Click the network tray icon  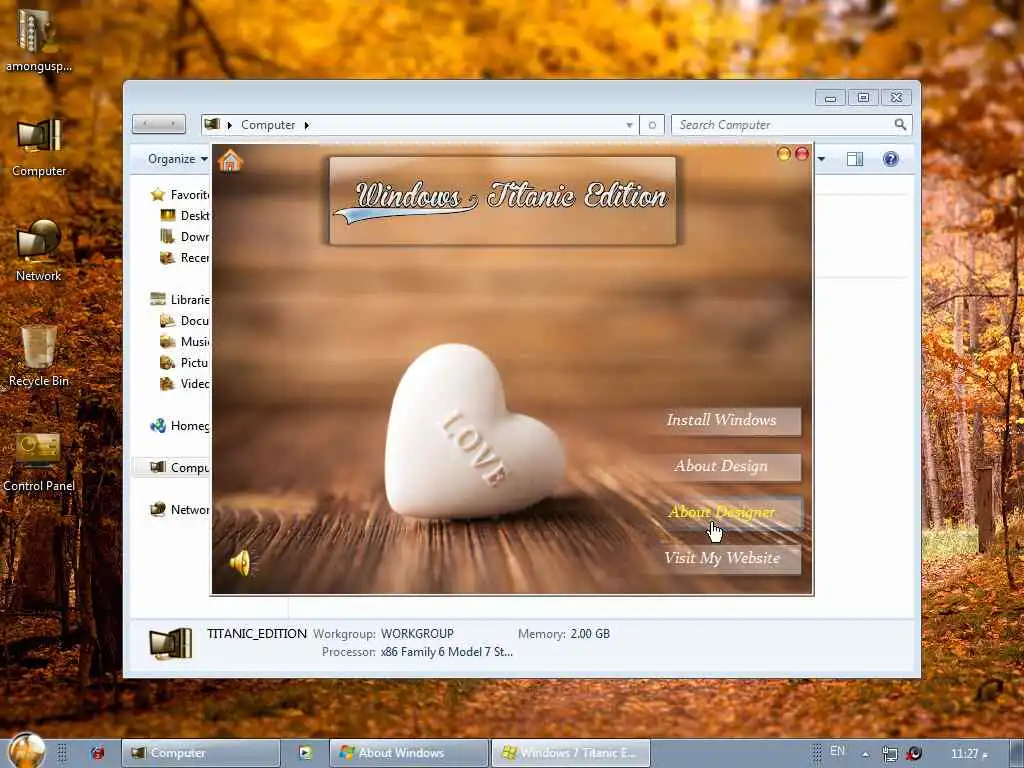pyautogui.click(x=889, y=754)
